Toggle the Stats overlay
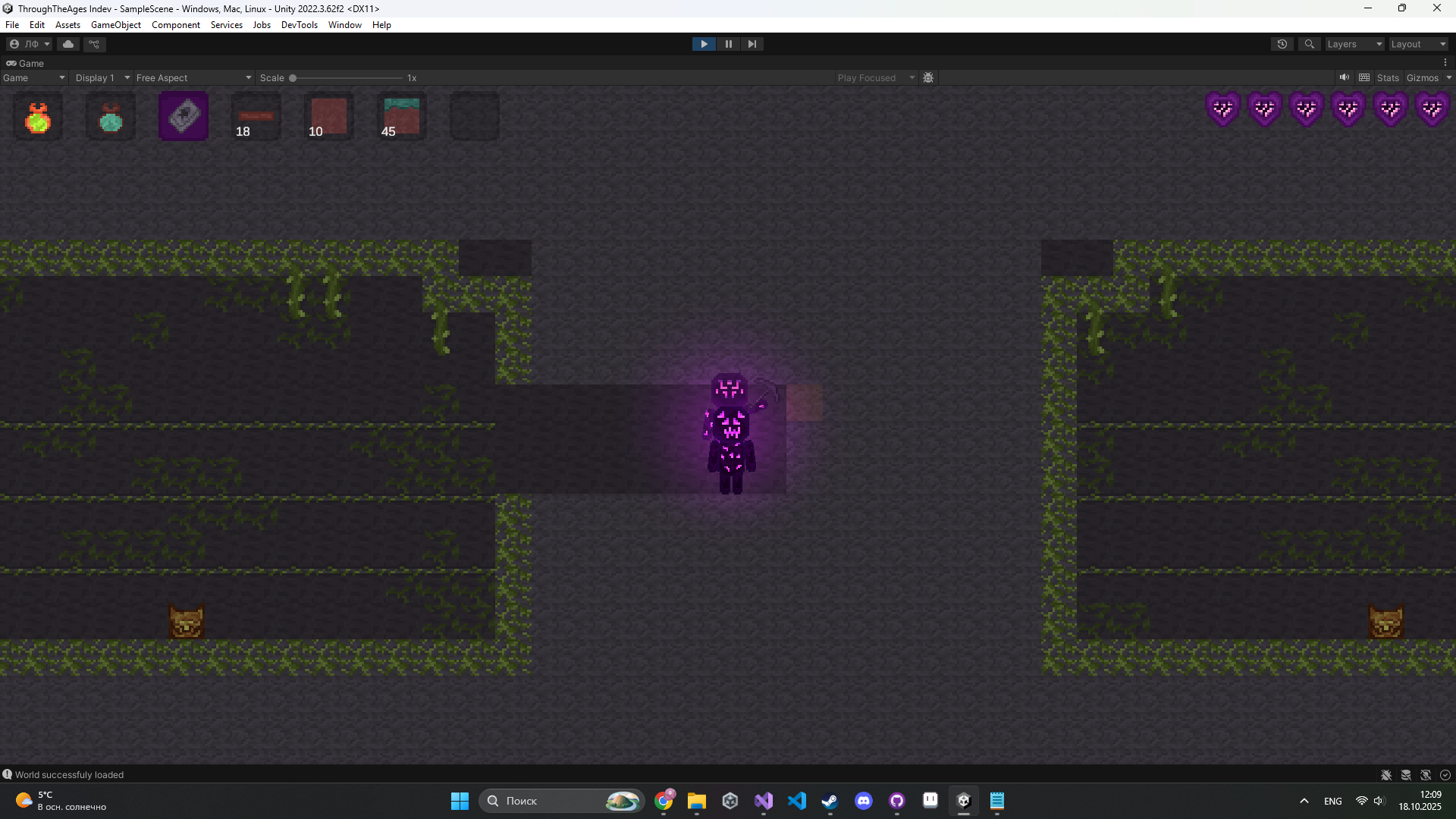 1388,77
